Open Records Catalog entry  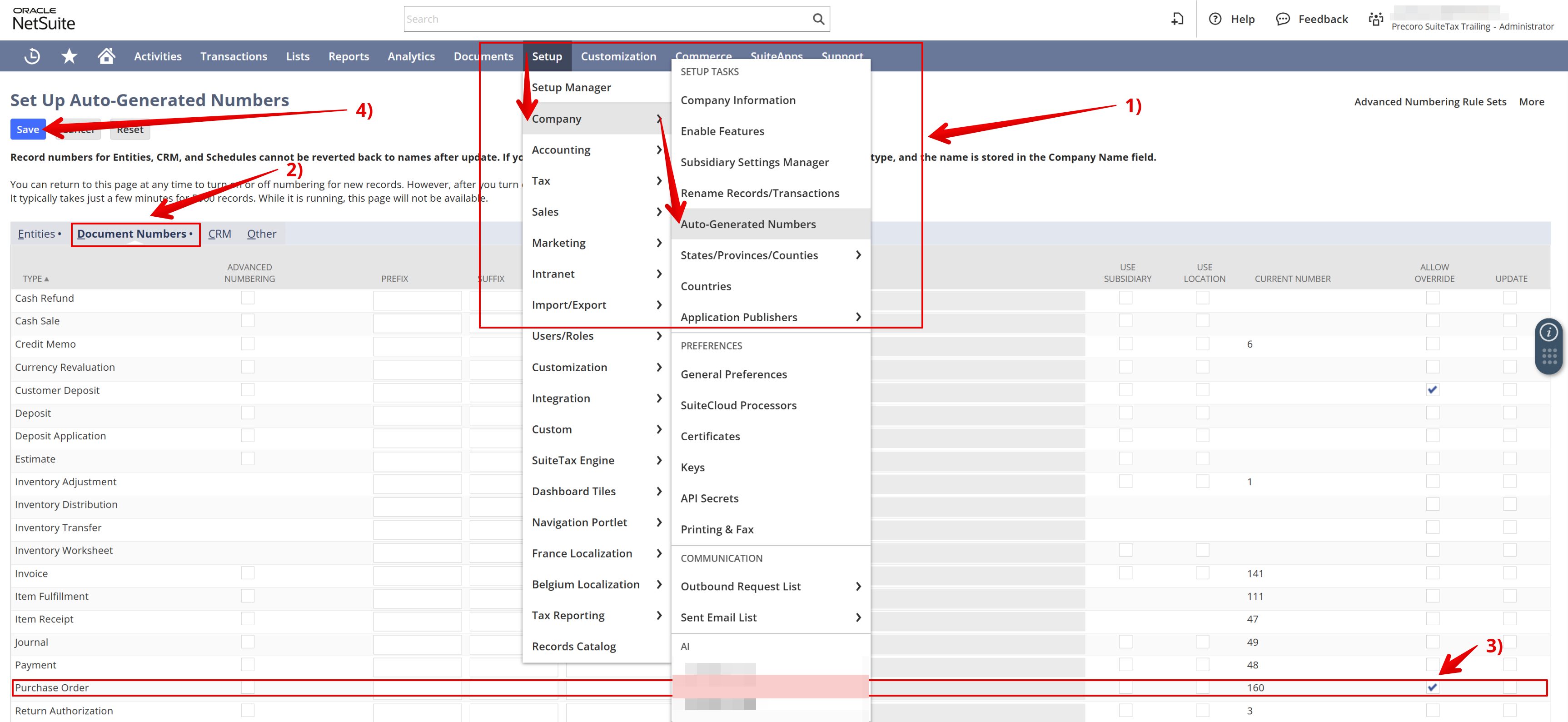click(573, 647)
